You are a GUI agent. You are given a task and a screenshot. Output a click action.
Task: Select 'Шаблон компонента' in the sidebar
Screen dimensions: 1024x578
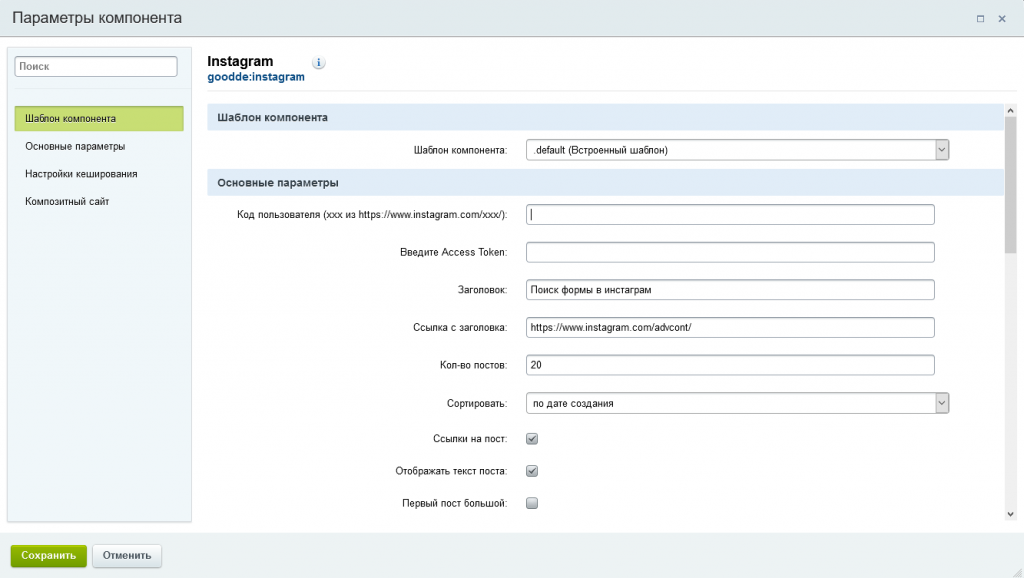pos(99,119)
